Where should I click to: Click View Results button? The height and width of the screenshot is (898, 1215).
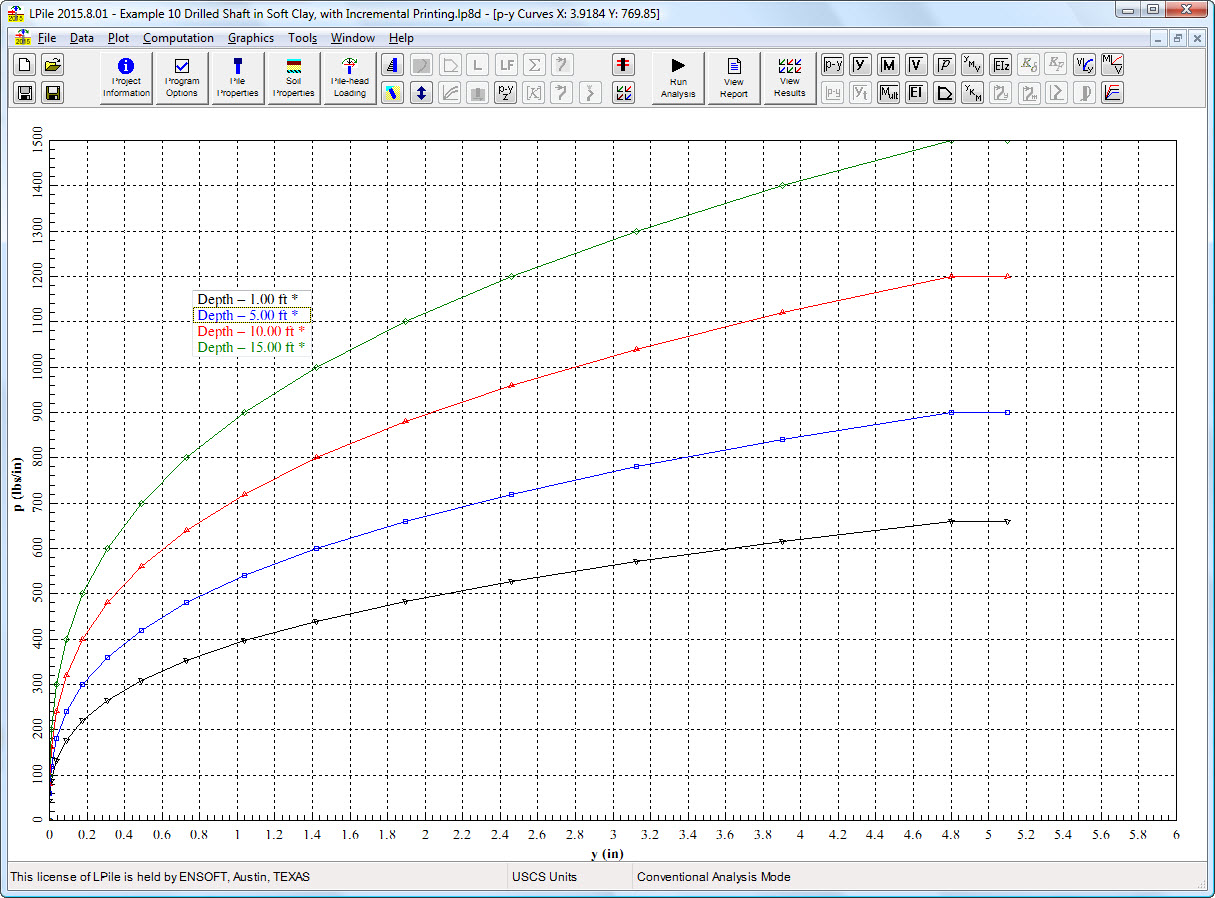click(790, 78)
